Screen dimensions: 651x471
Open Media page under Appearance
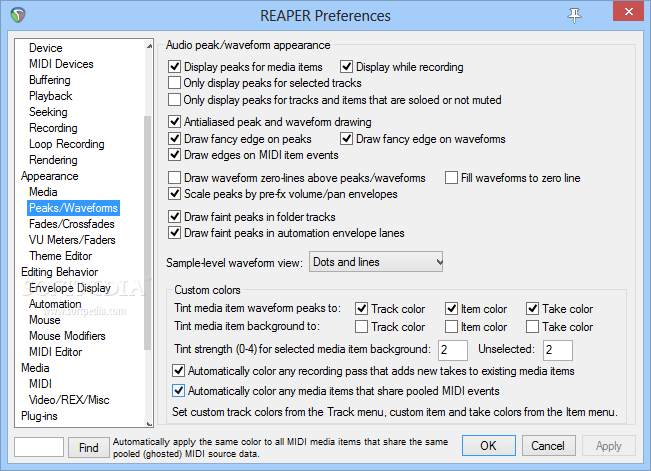tap(43, 192)
